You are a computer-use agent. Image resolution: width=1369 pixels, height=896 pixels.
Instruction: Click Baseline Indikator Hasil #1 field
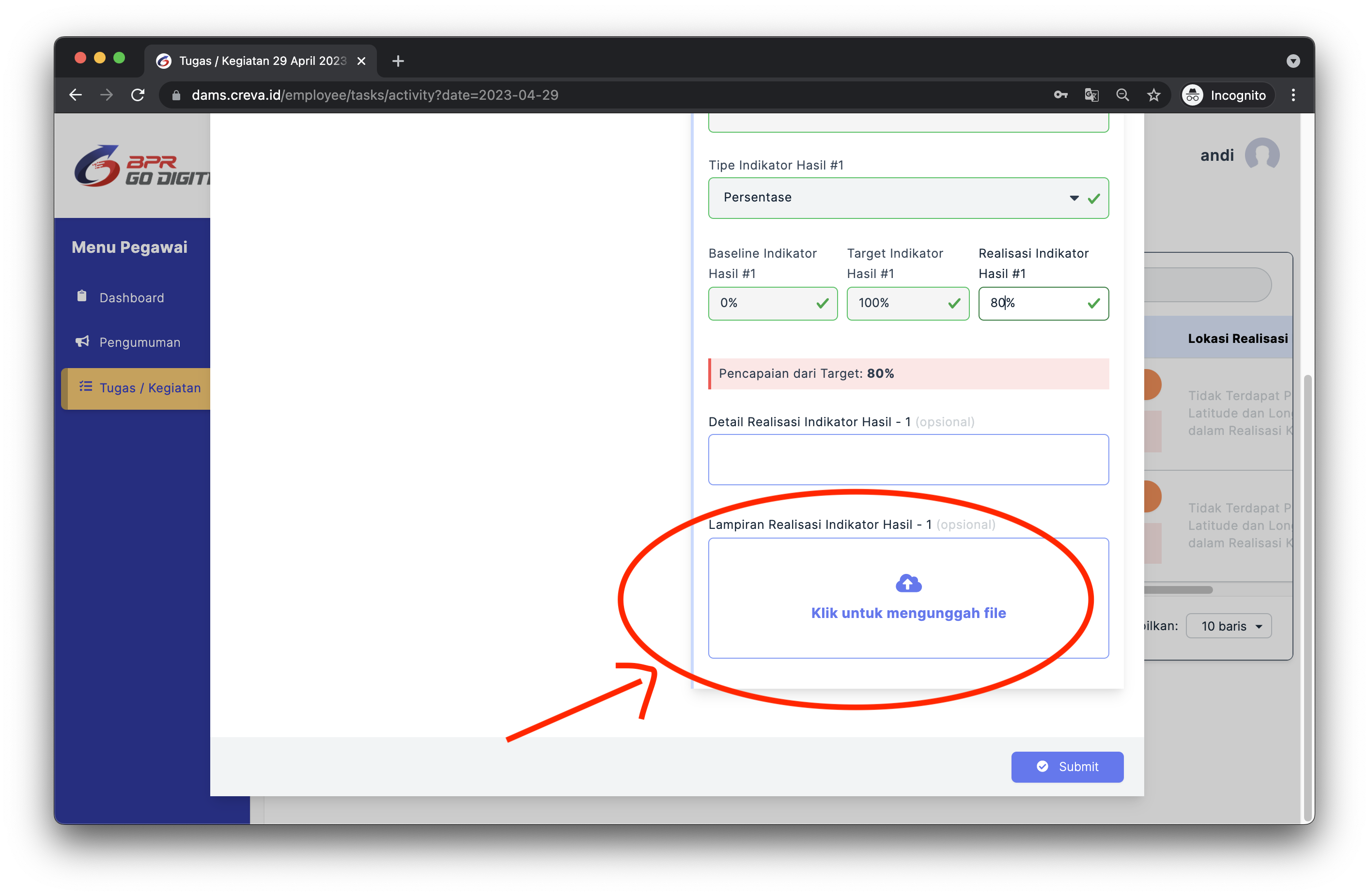click(x=773, y=303)
